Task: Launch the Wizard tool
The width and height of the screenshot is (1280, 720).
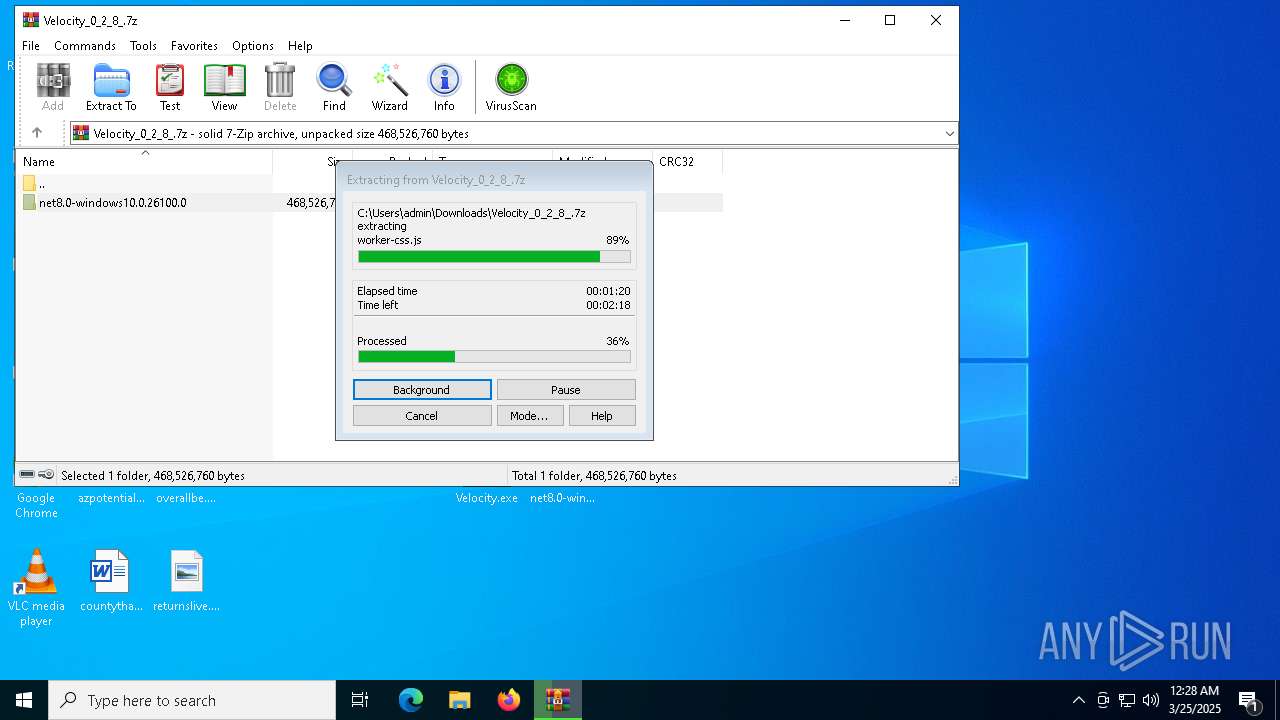Action: click(x=389, y=88)
